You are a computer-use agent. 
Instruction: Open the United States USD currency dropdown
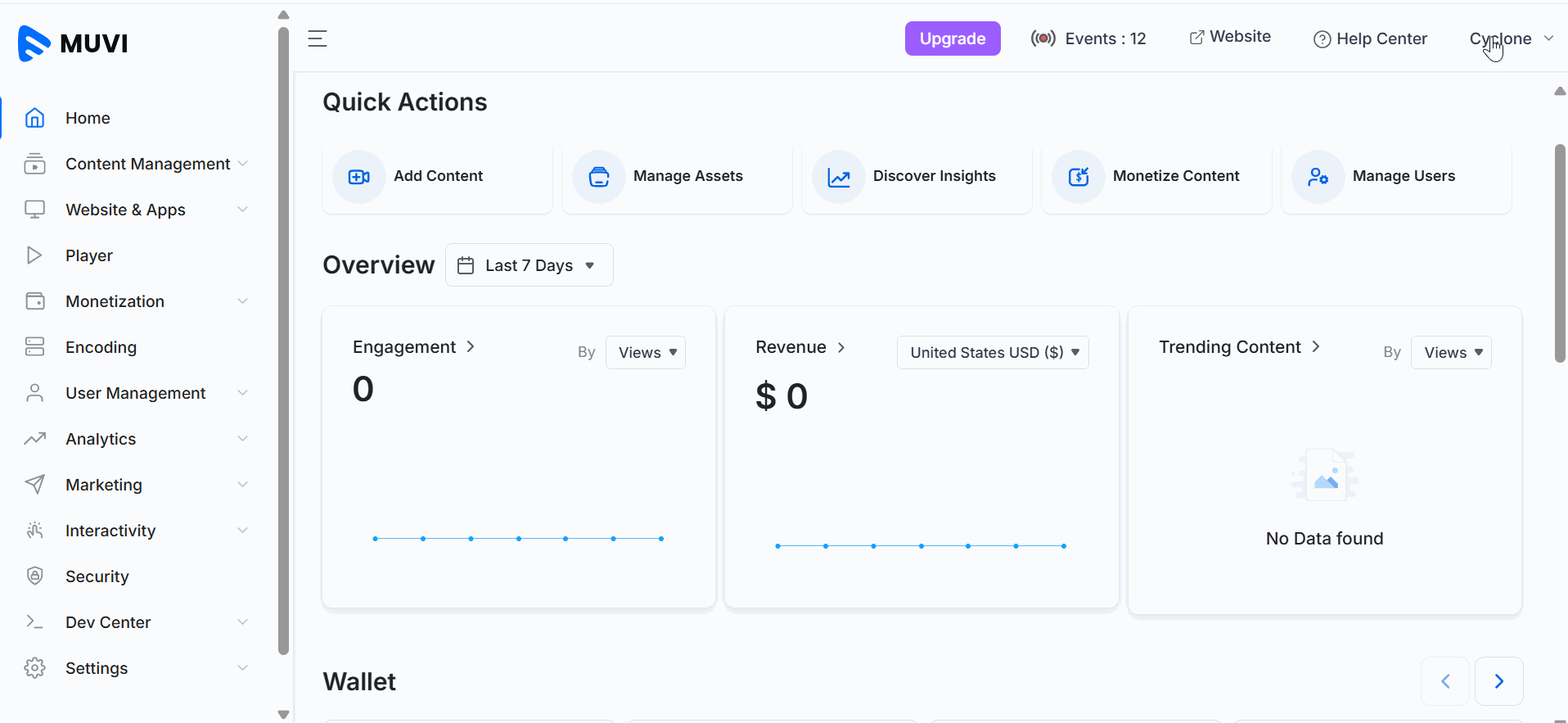click(993, 353)
